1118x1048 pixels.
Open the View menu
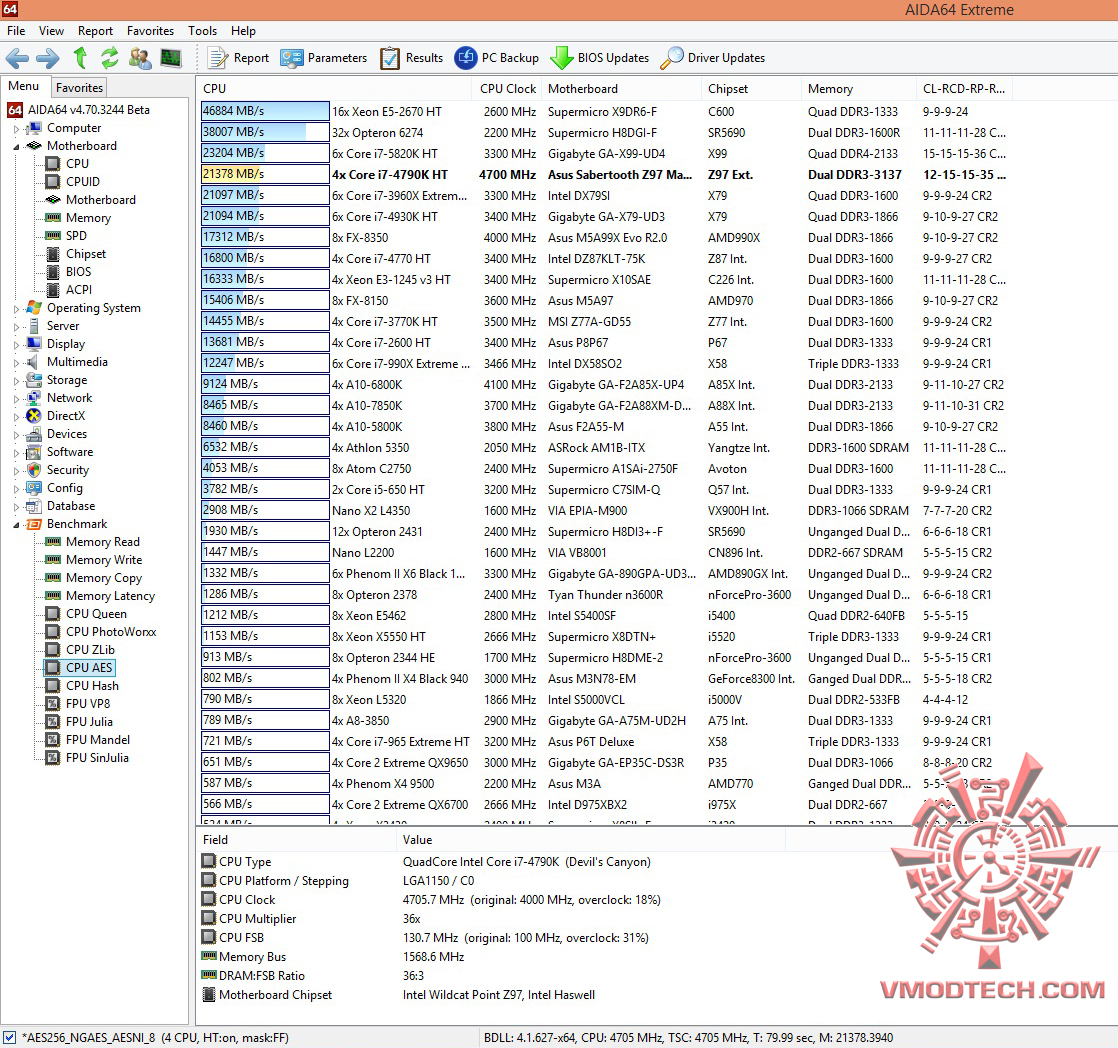coord(51,31)
